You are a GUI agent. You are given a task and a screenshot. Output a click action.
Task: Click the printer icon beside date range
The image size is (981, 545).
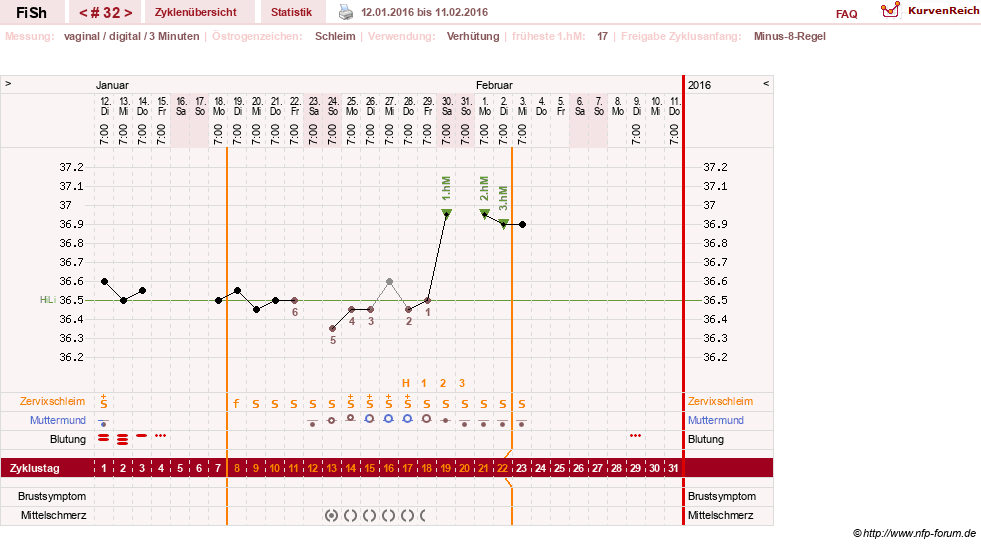[x=345, y=12]
